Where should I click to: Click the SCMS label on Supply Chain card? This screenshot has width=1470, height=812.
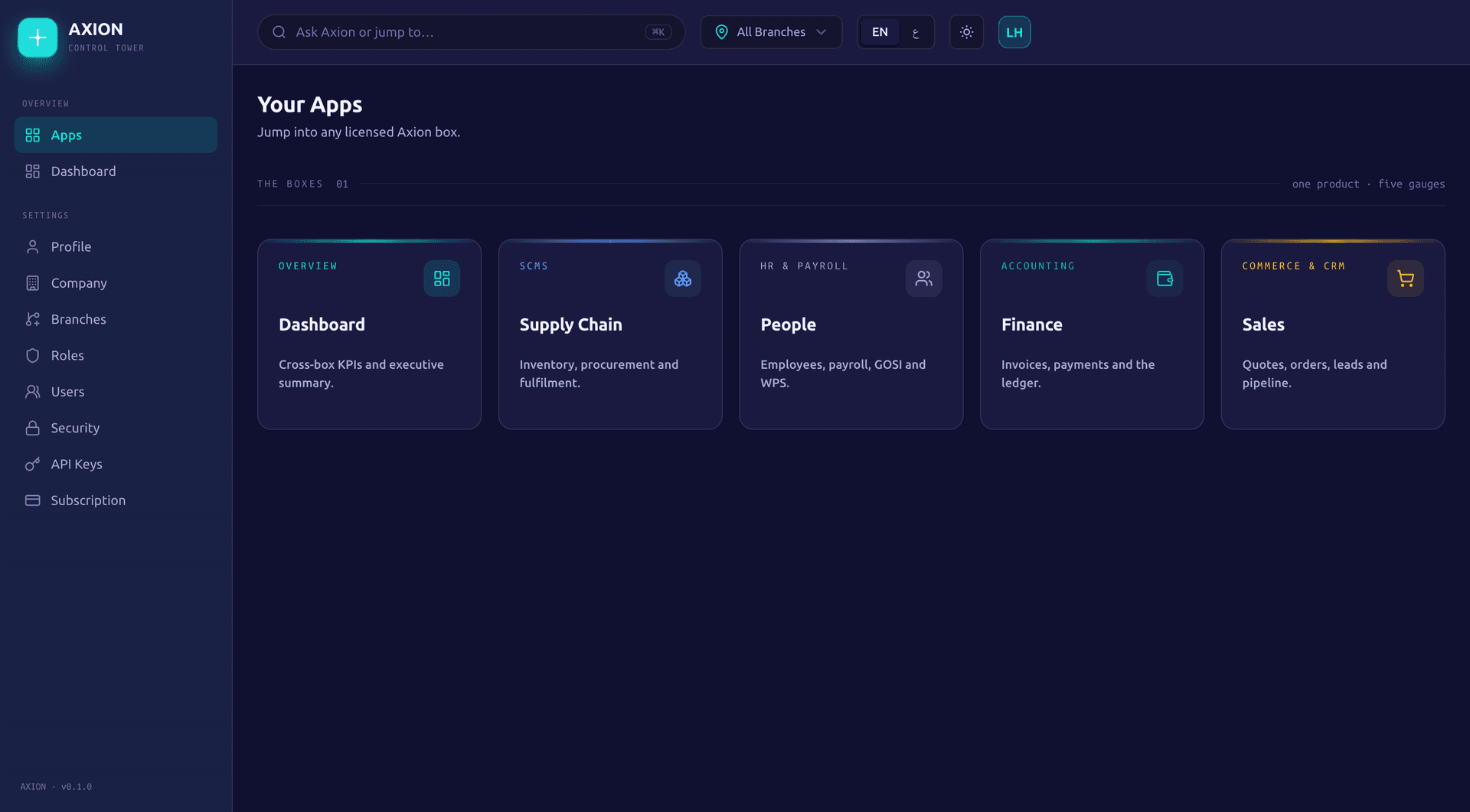pos(534,266)
